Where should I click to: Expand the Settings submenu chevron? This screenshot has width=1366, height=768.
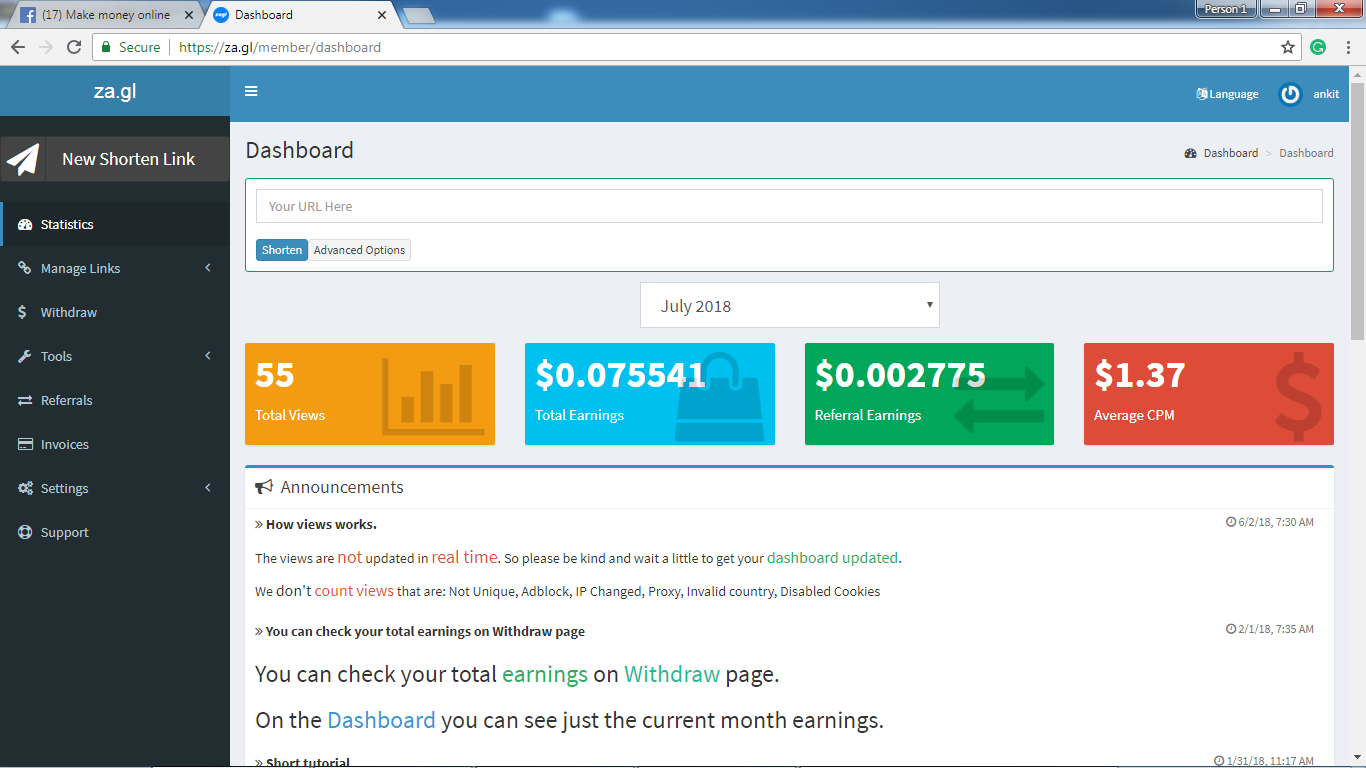pyautogui.click(x=208, y=488)
